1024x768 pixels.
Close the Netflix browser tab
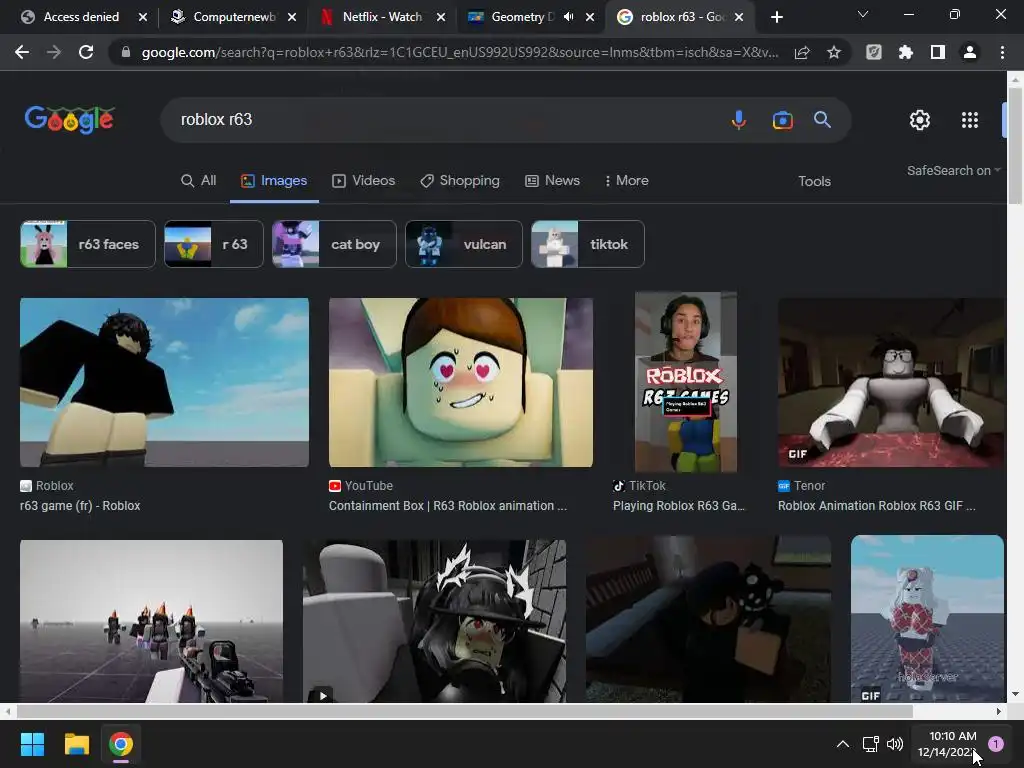(x=441, y=17)
